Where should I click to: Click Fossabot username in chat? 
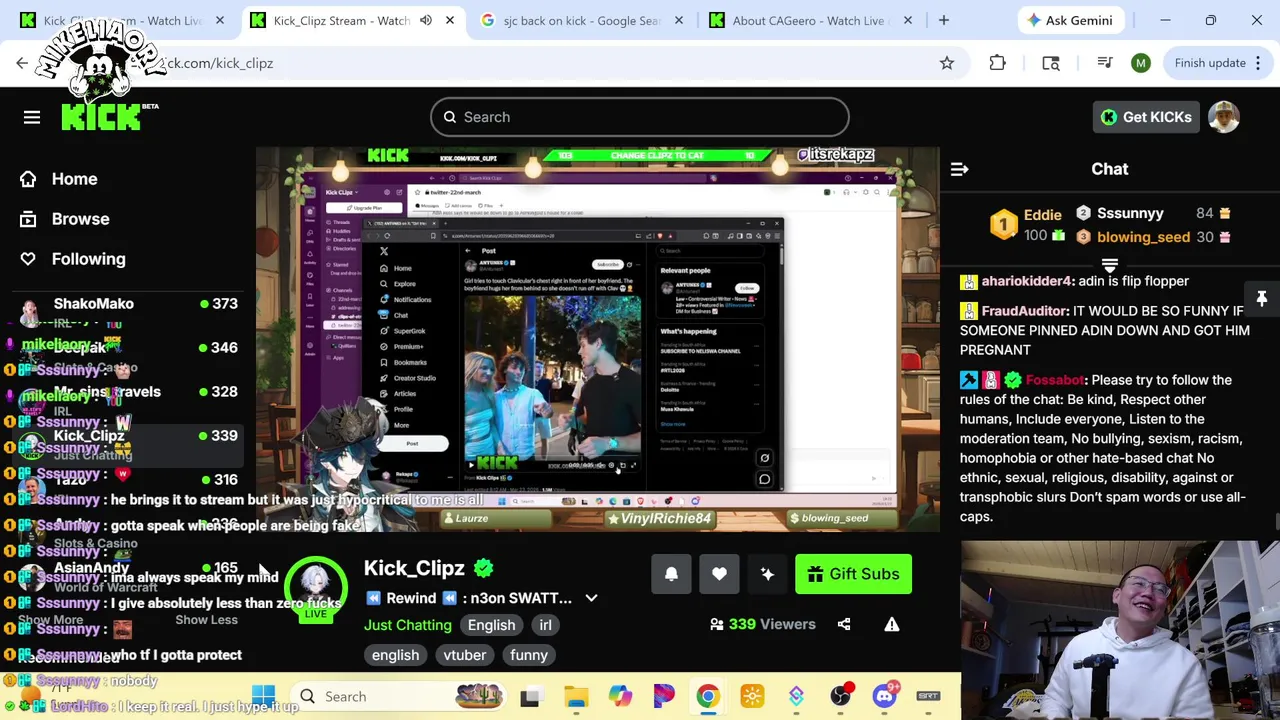coord(1054,380)
